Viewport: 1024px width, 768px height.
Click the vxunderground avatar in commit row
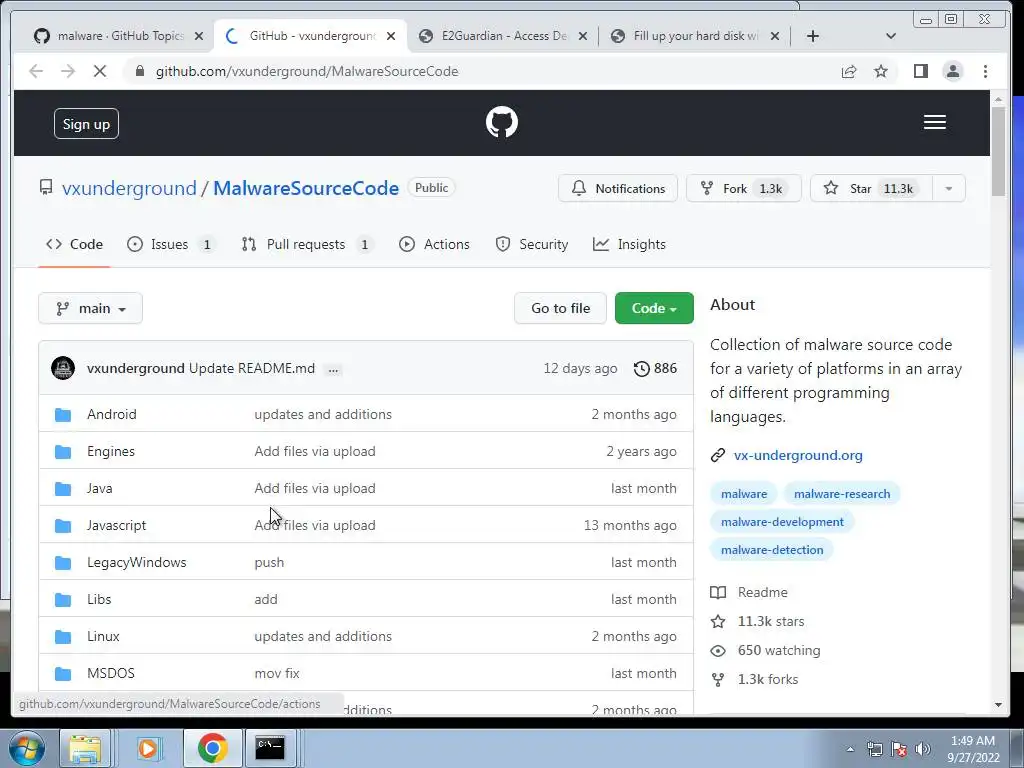pyautogui.click(x=63, y=368)
